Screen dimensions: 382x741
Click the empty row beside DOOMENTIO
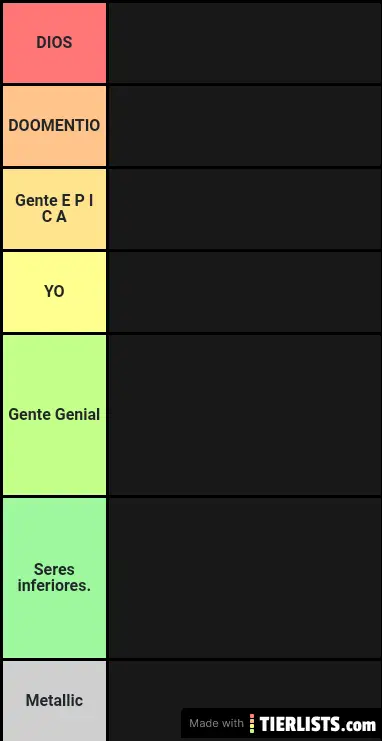(244, 126)
